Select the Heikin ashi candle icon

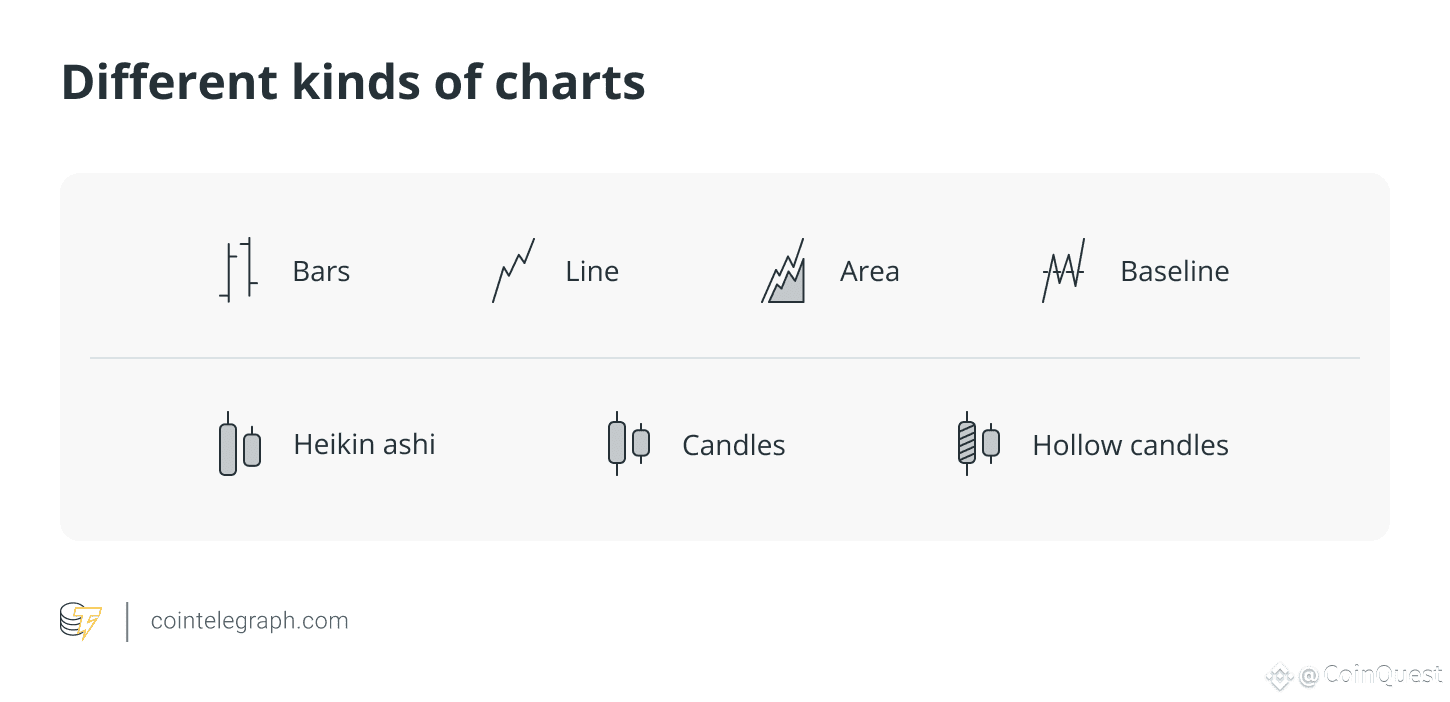240,444
